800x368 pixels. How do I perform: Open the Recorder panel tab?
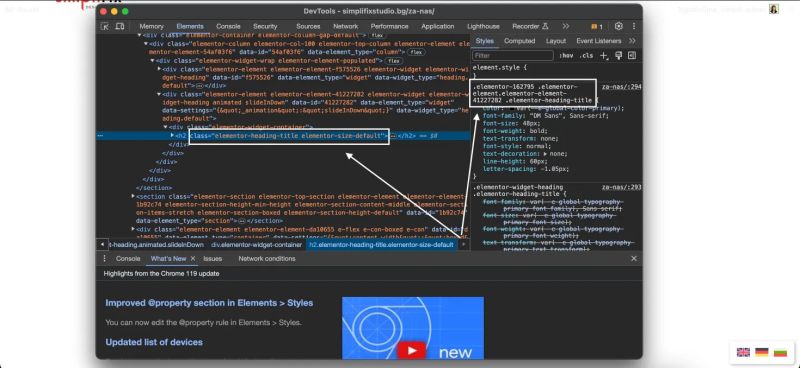(x=530, y=27)
